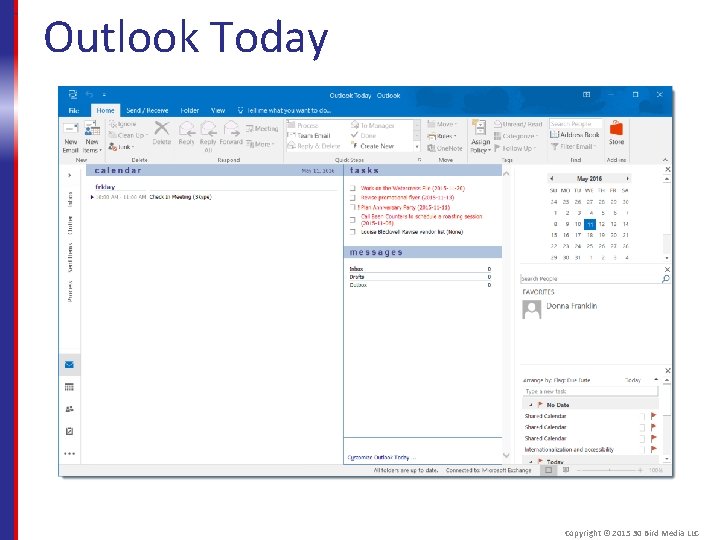
Task: Switch to the Send / Receive tab
Action: pyautogui.click(x=147, y=111)
